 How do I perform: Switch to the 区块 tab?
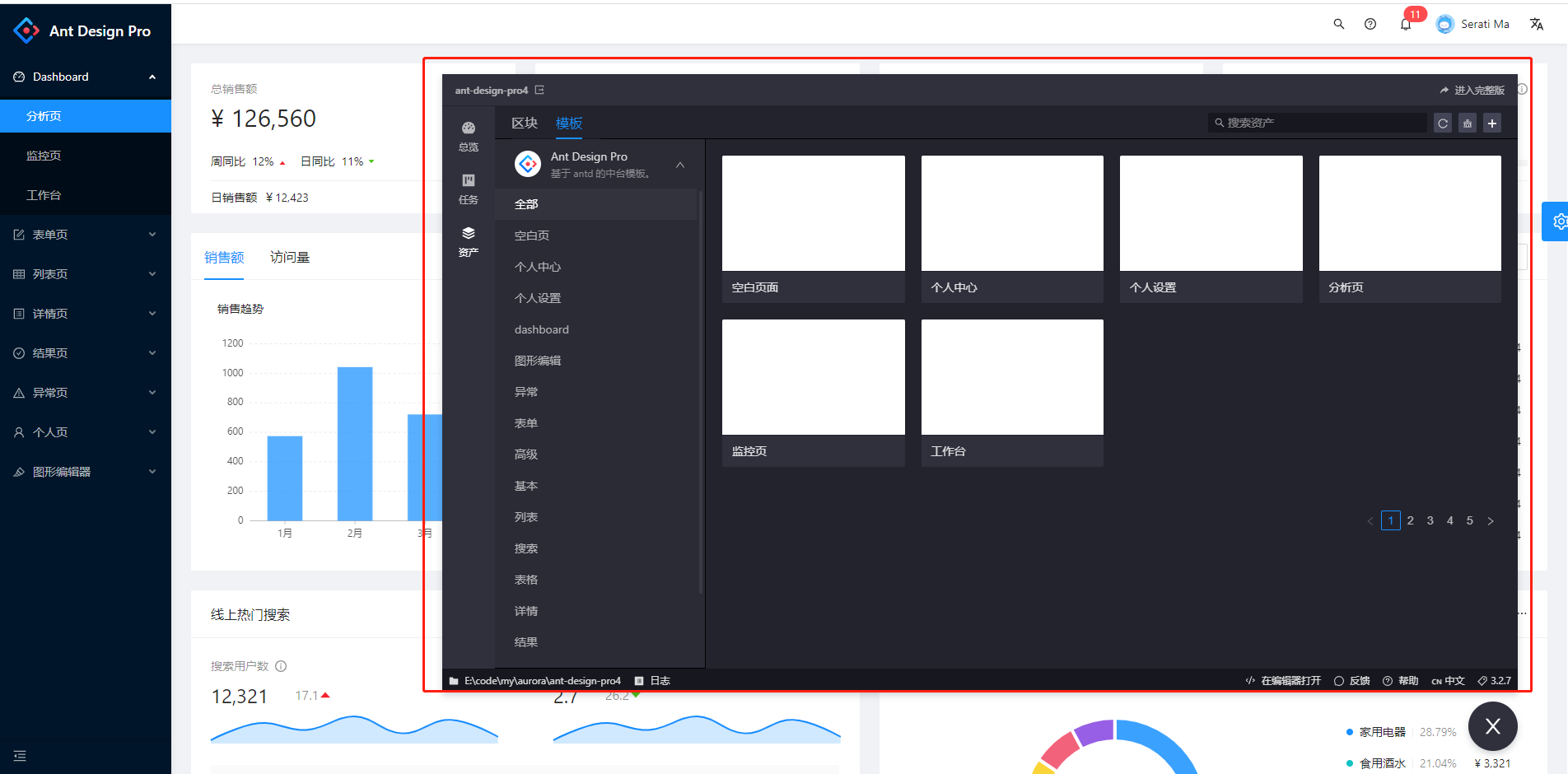point(523,123)
